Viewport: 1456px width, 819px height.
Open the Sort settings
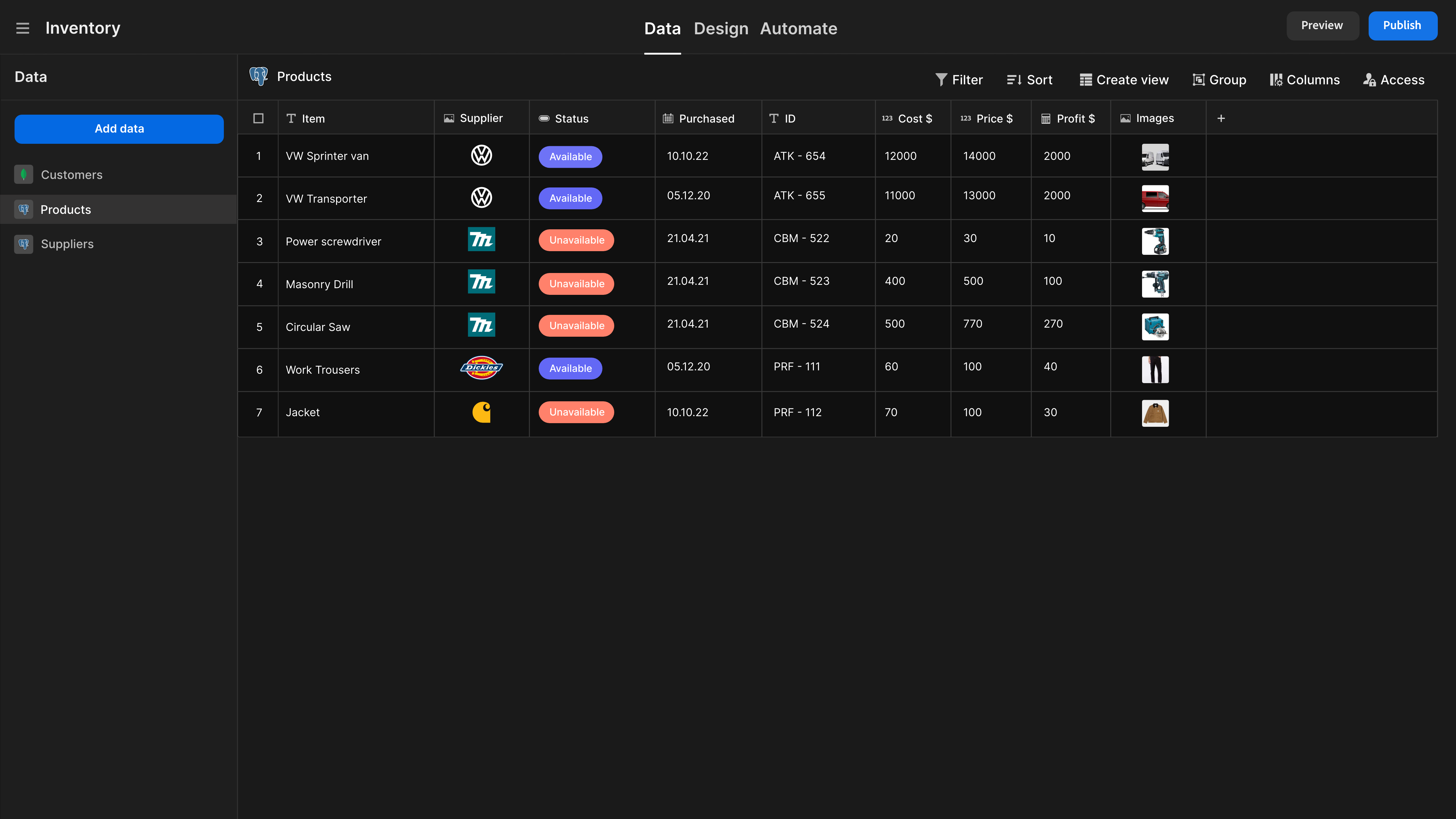(1029, 79)
